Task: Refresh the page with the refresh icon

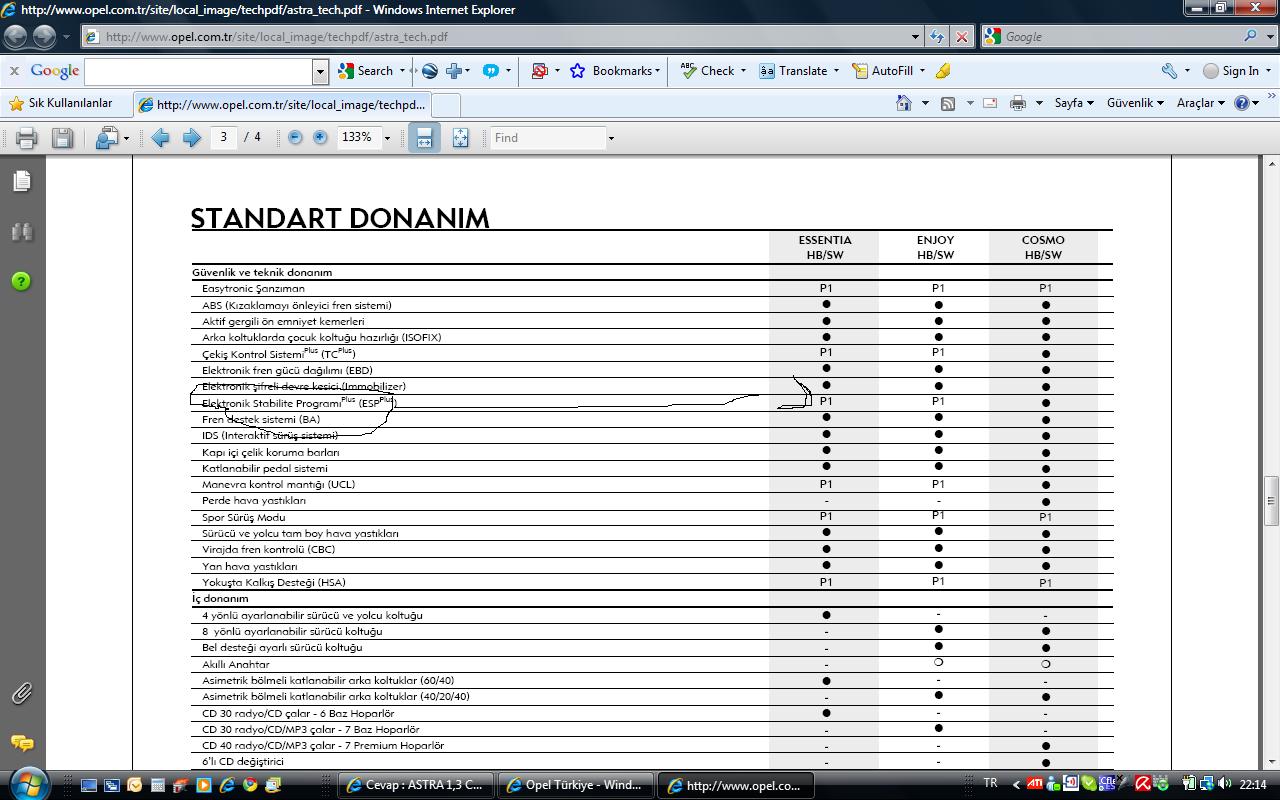Action: 936,36
